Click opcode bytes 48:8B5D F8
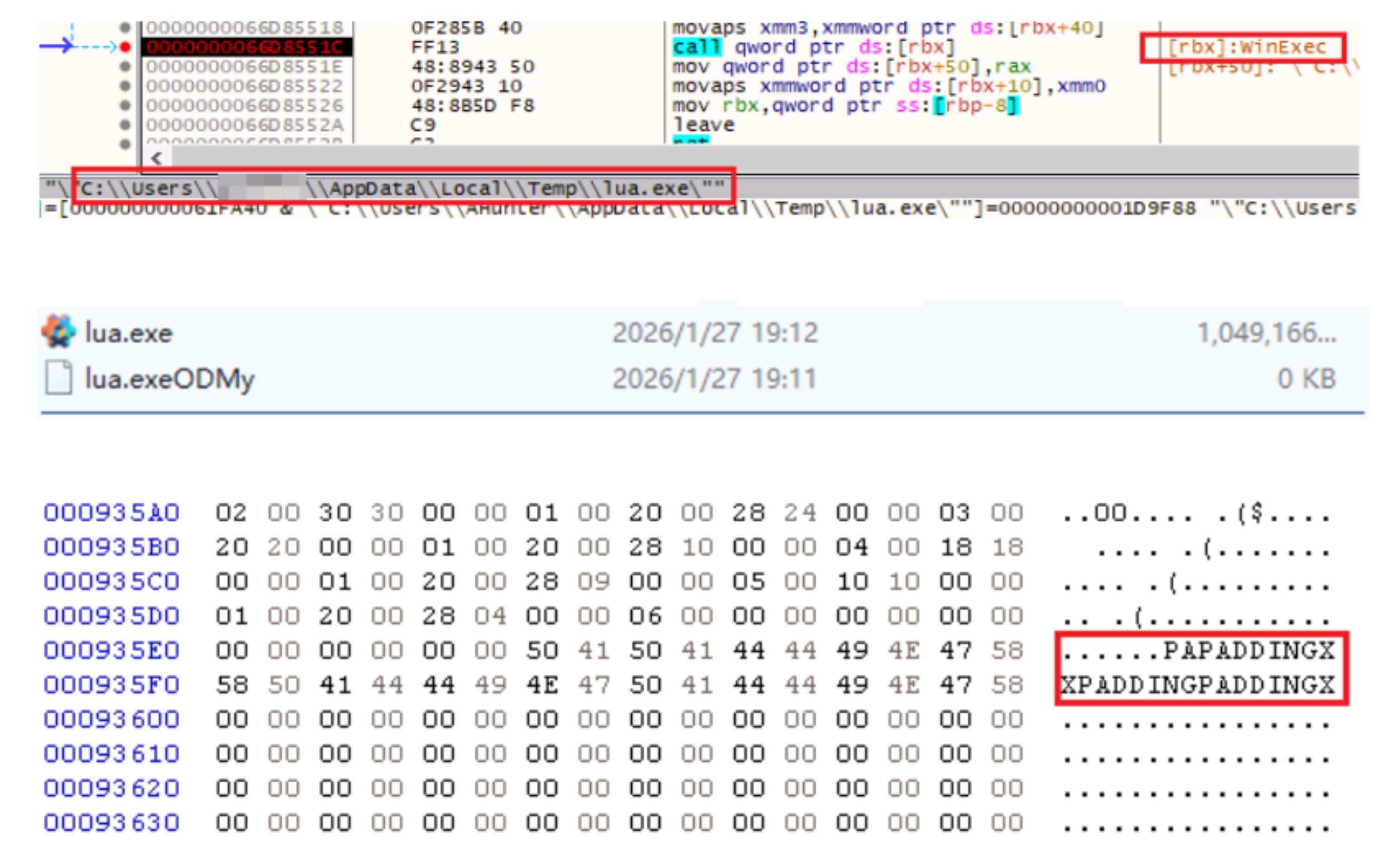Screen dimensions: 1400x862 [473, 105]
